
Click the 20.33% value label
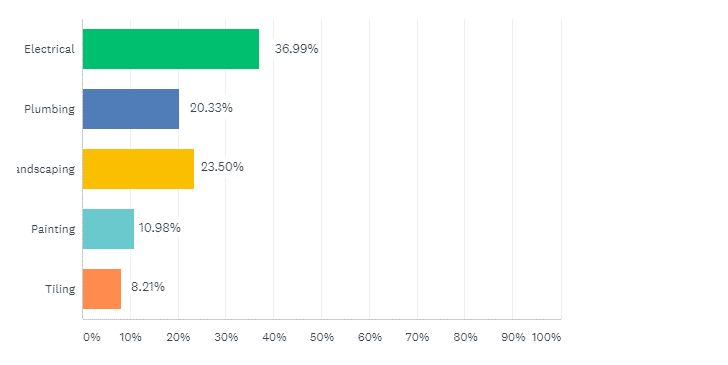[x=211, y=108]
